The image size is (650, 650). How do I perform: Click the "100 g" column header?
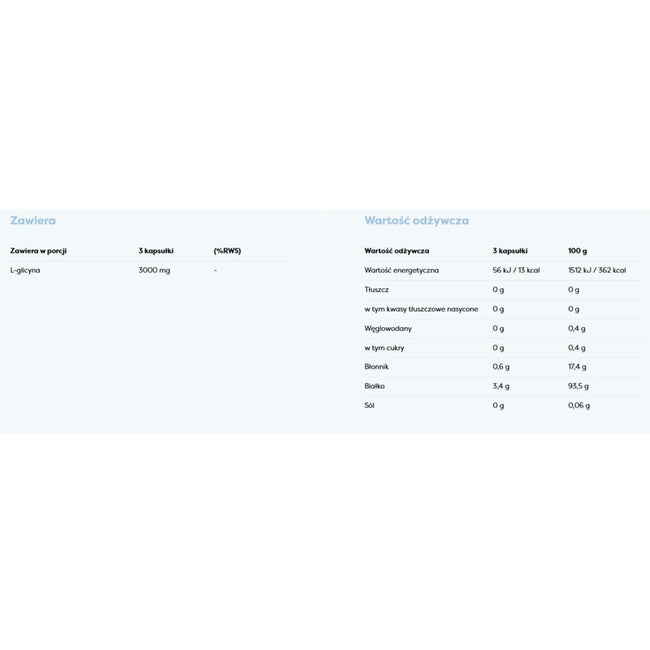point(578,250)
